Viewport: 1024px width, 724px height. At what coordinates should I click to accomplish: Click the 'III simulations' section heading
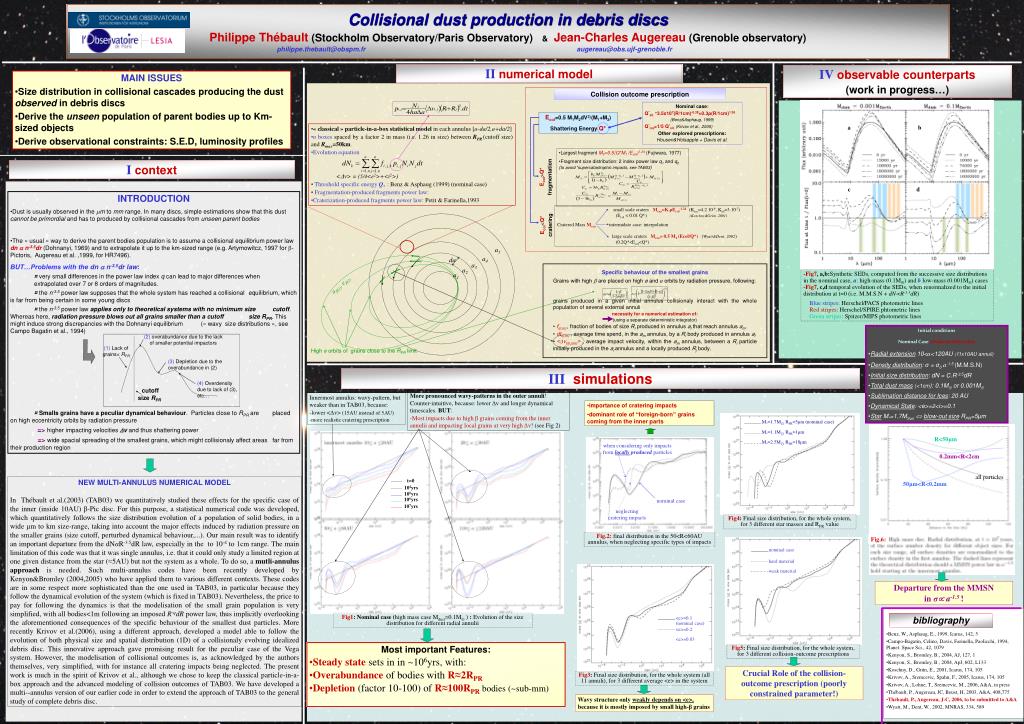pos(600,379)
